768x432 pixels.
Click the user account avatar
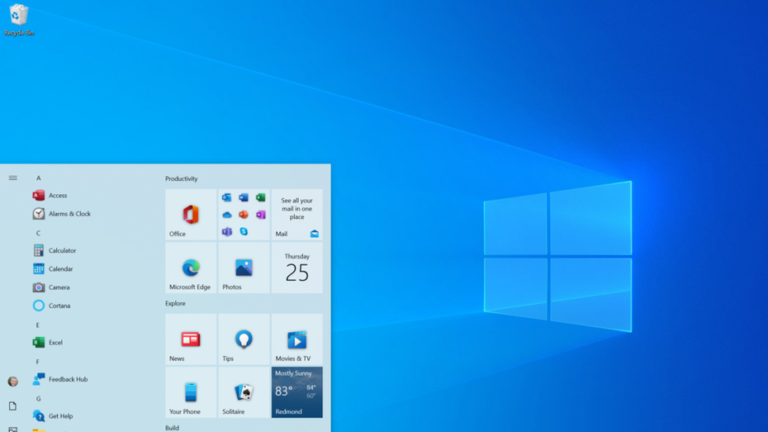(13, 381)
